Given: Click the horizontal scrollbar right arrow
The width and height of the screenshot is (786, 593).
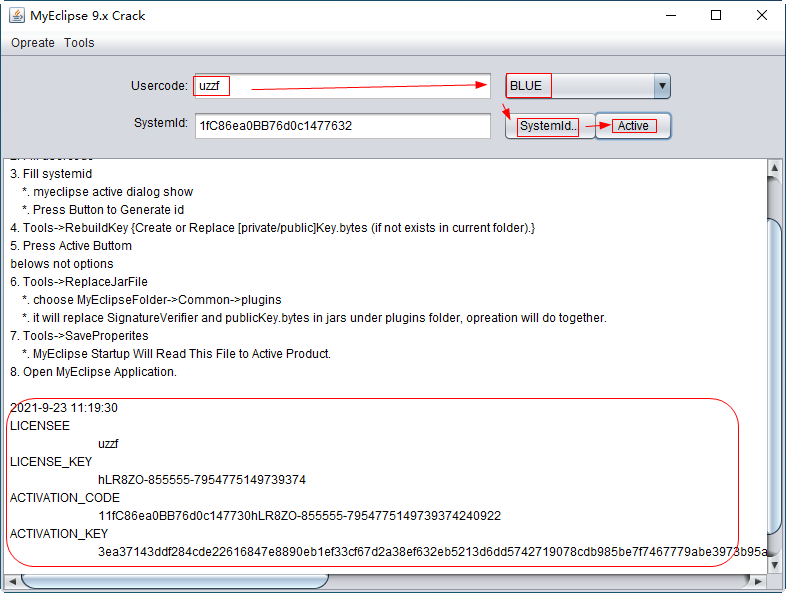Looking at the screenshot, I should (760, 580).
